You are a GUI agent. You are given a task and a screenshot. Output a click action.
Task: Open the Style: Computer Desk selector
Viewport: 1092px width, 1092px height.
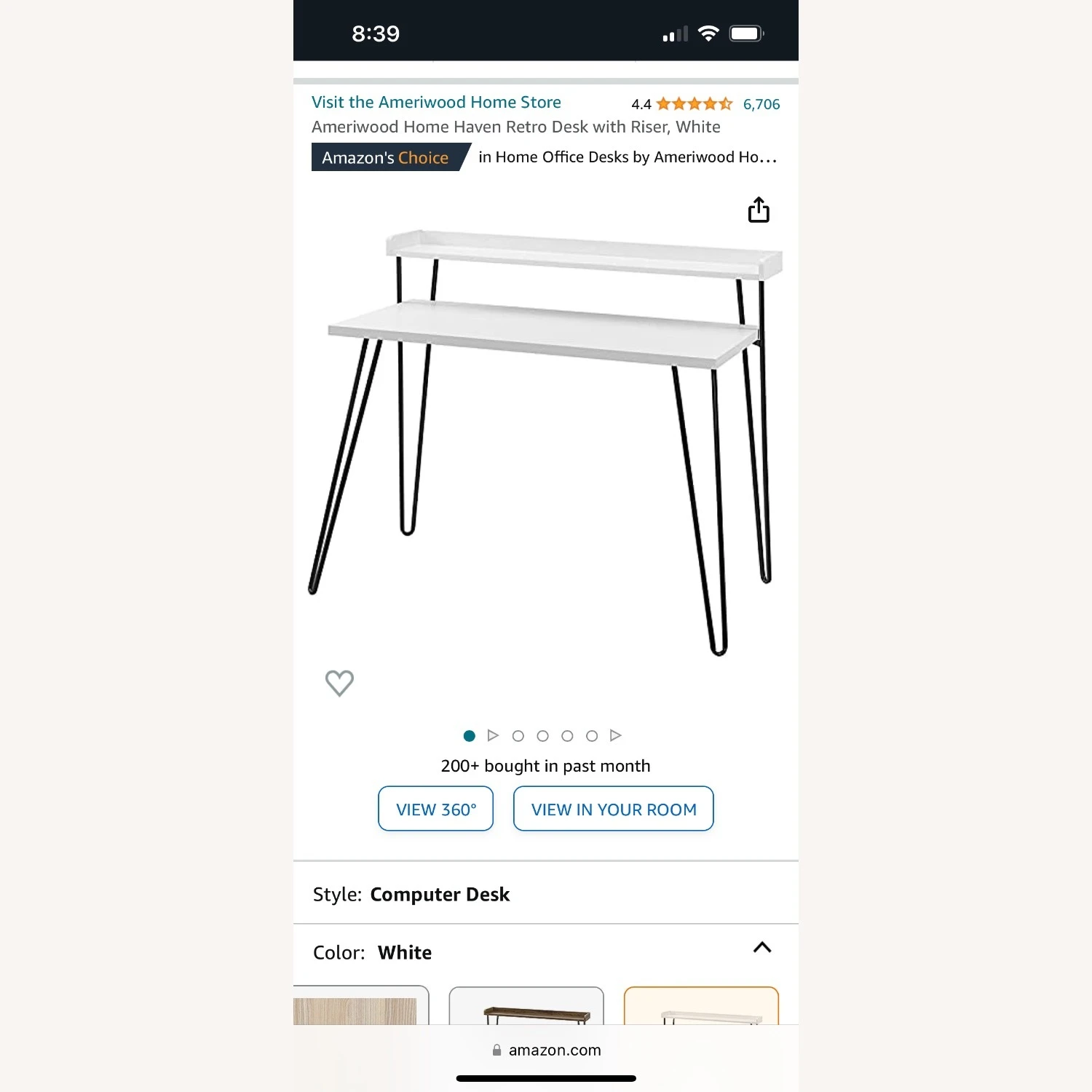546,894
